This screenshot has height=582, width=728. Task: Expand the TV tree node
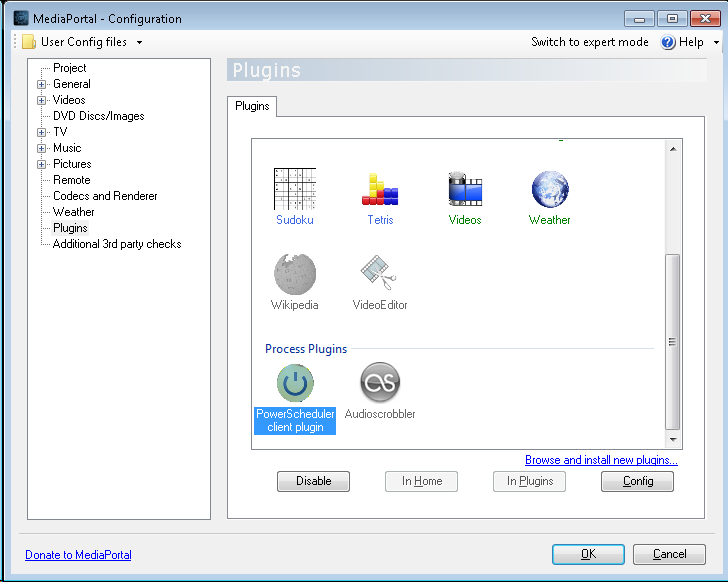click(x=41, y=132)
